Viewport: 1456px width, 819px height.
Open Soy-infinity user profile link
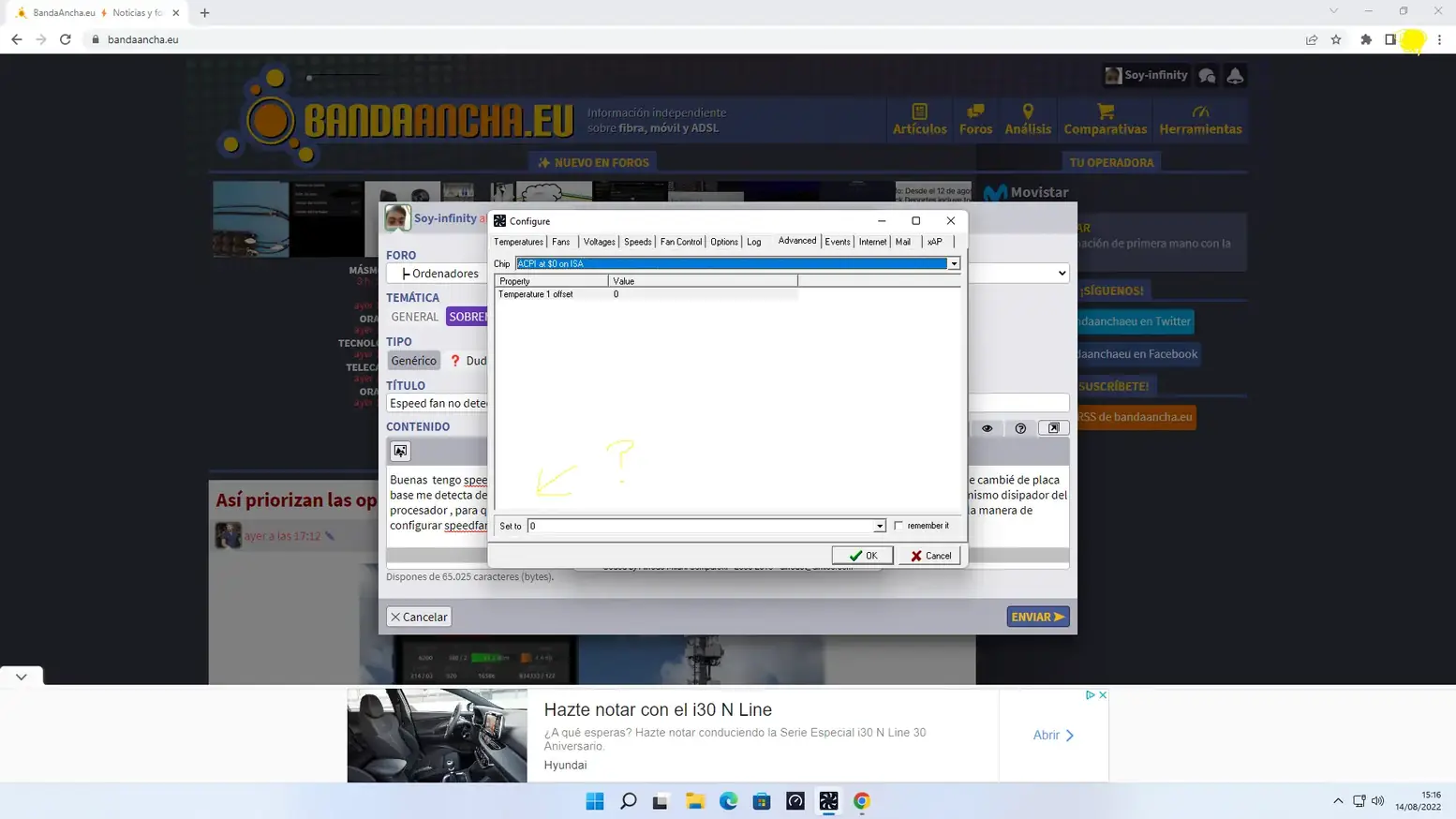(1146, 75)
